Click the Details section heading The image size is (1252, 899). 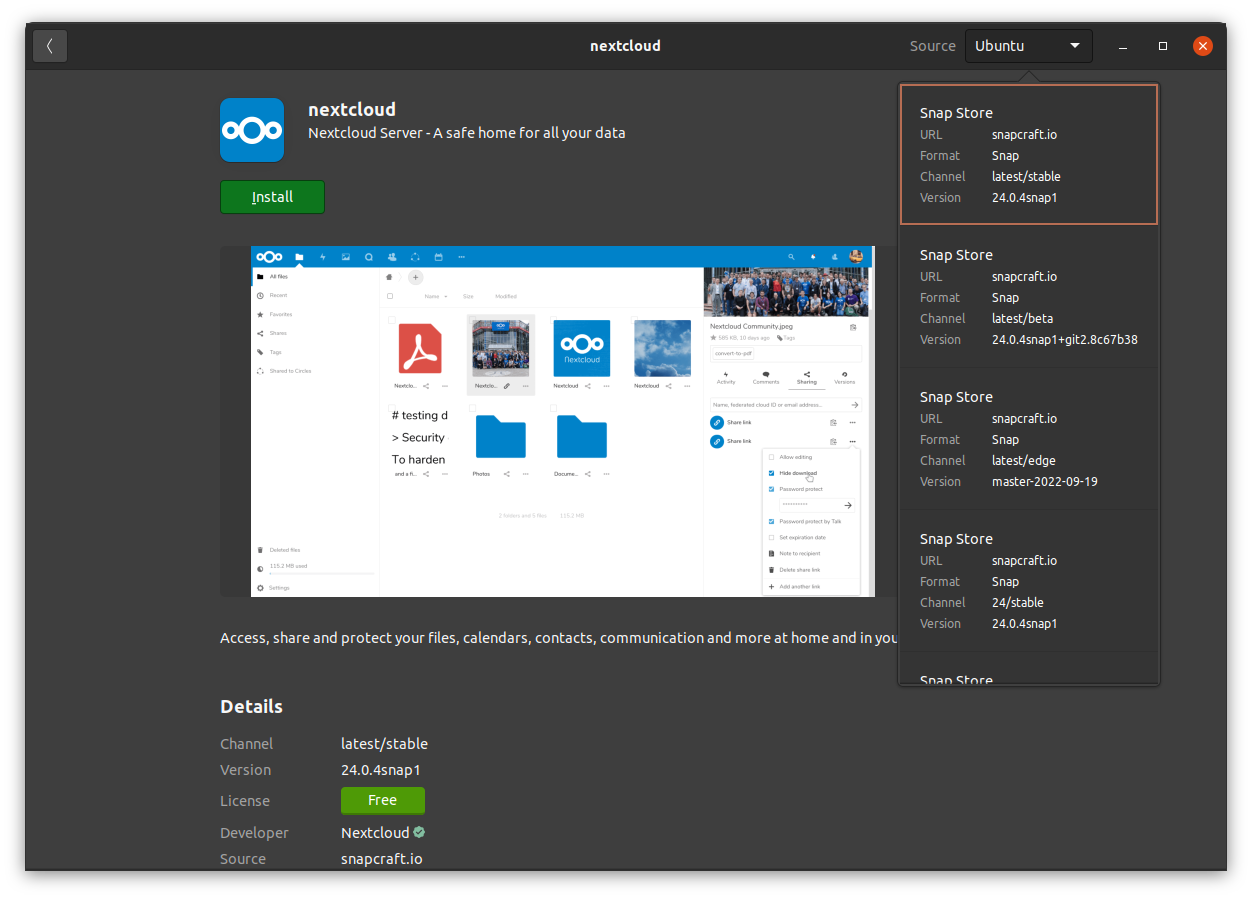251,706
